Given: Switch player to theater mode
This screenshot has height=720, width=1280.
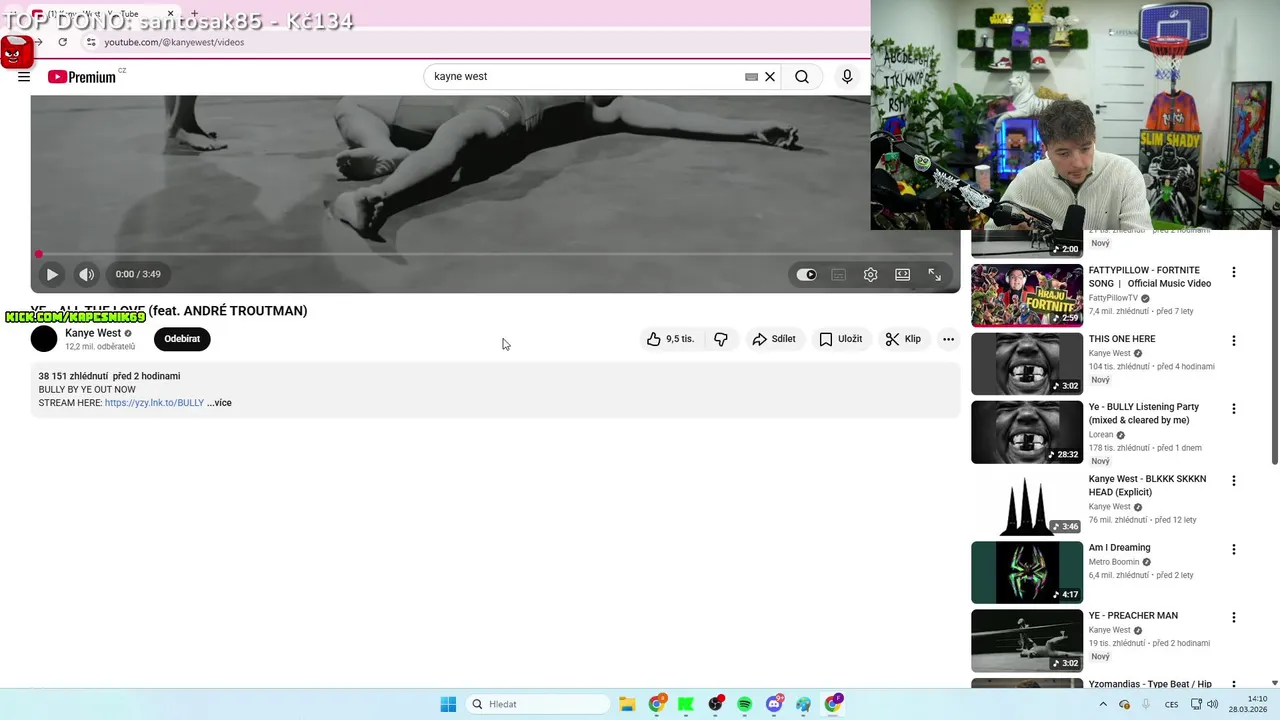Looking at the screenshot, I should pos(903,274).
